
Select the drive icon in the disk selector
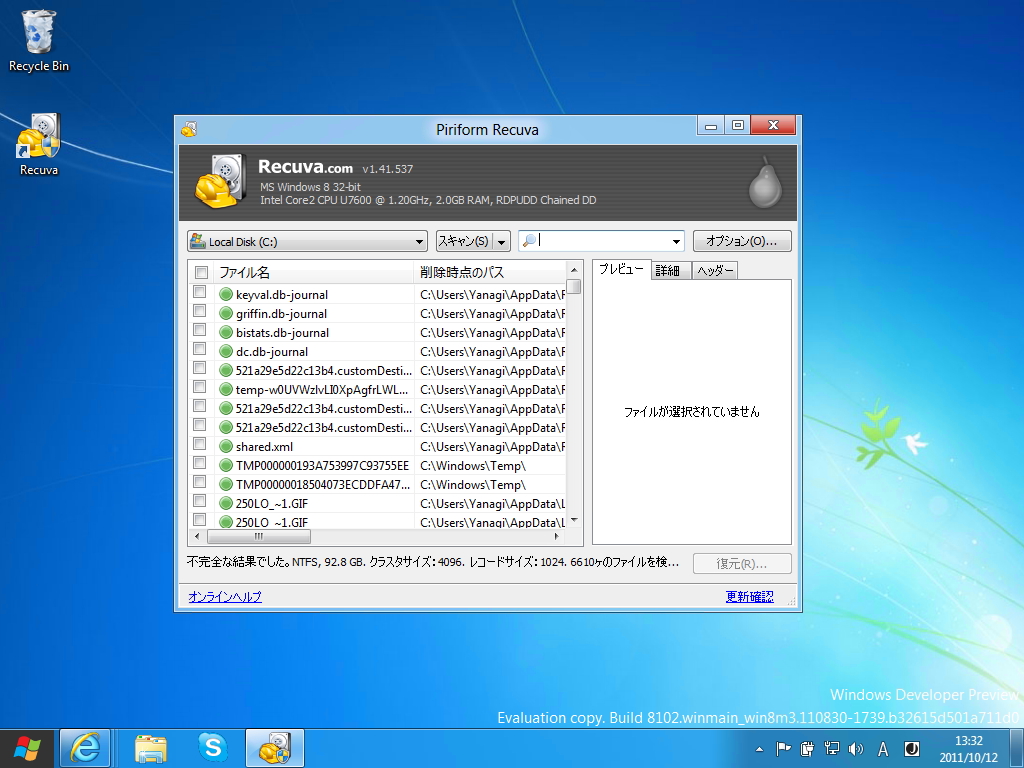click(x=198, y=240)
